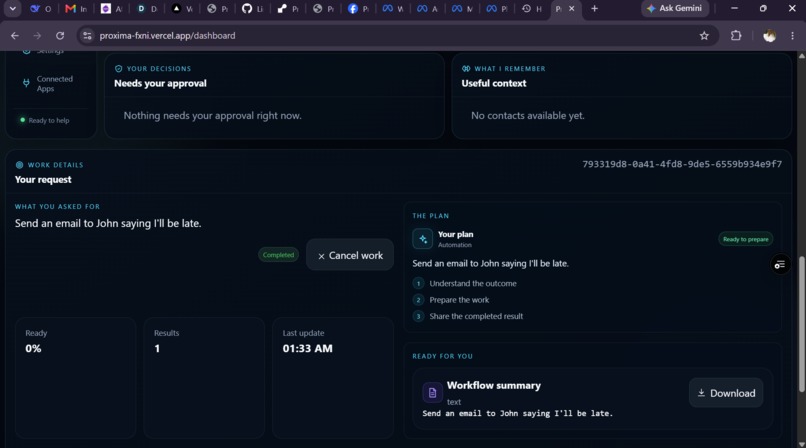The image size is (806, 448).
Task: Select the work ID 793319d8 text
Action: click(x=682, y=164)
